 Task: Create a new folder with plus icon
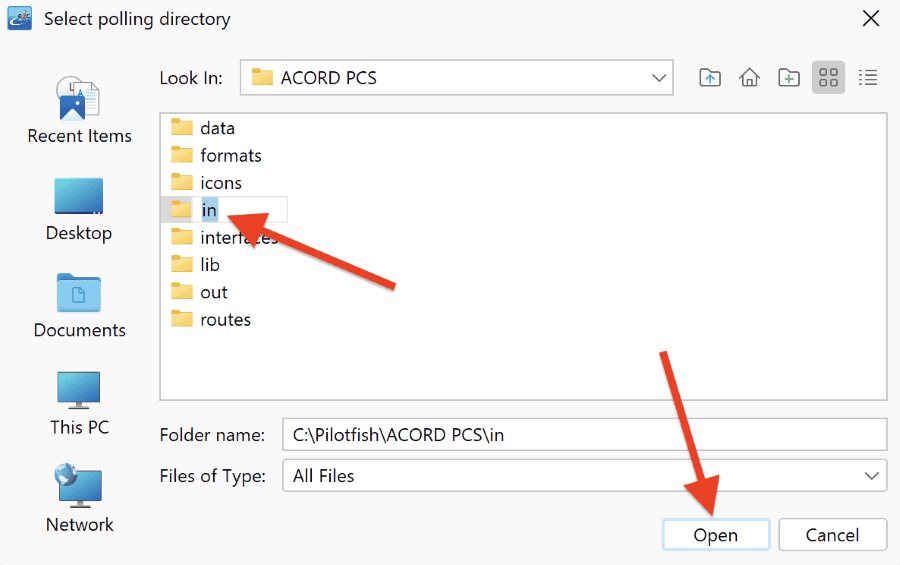[789, 78]
